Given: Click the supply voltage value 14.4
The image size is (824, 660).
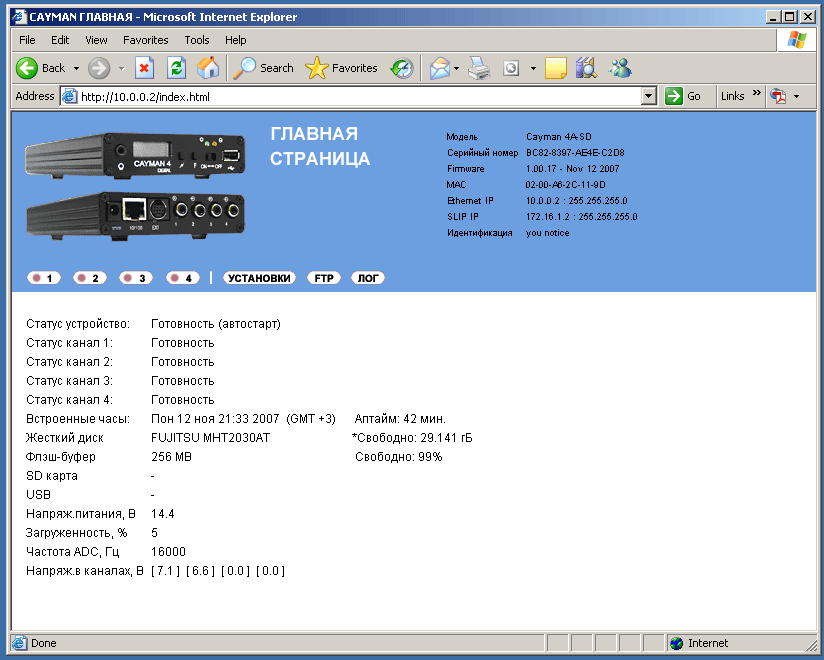Looking at the screenshot, I should point(162,514).
